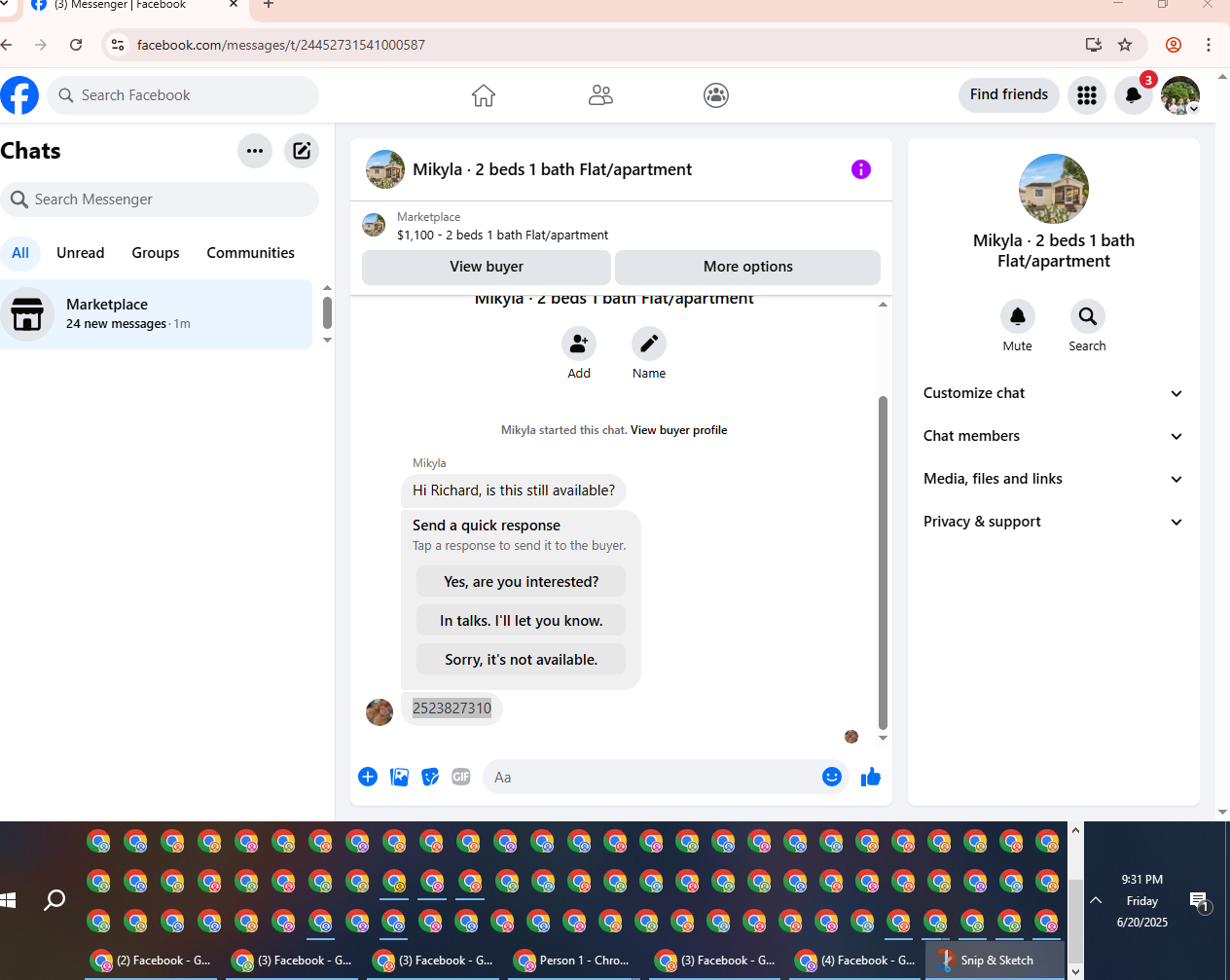This screenshot has width=1230, height=980.
Task: Send quick response In talks. I'll let you know.
Action: point(522,621)
